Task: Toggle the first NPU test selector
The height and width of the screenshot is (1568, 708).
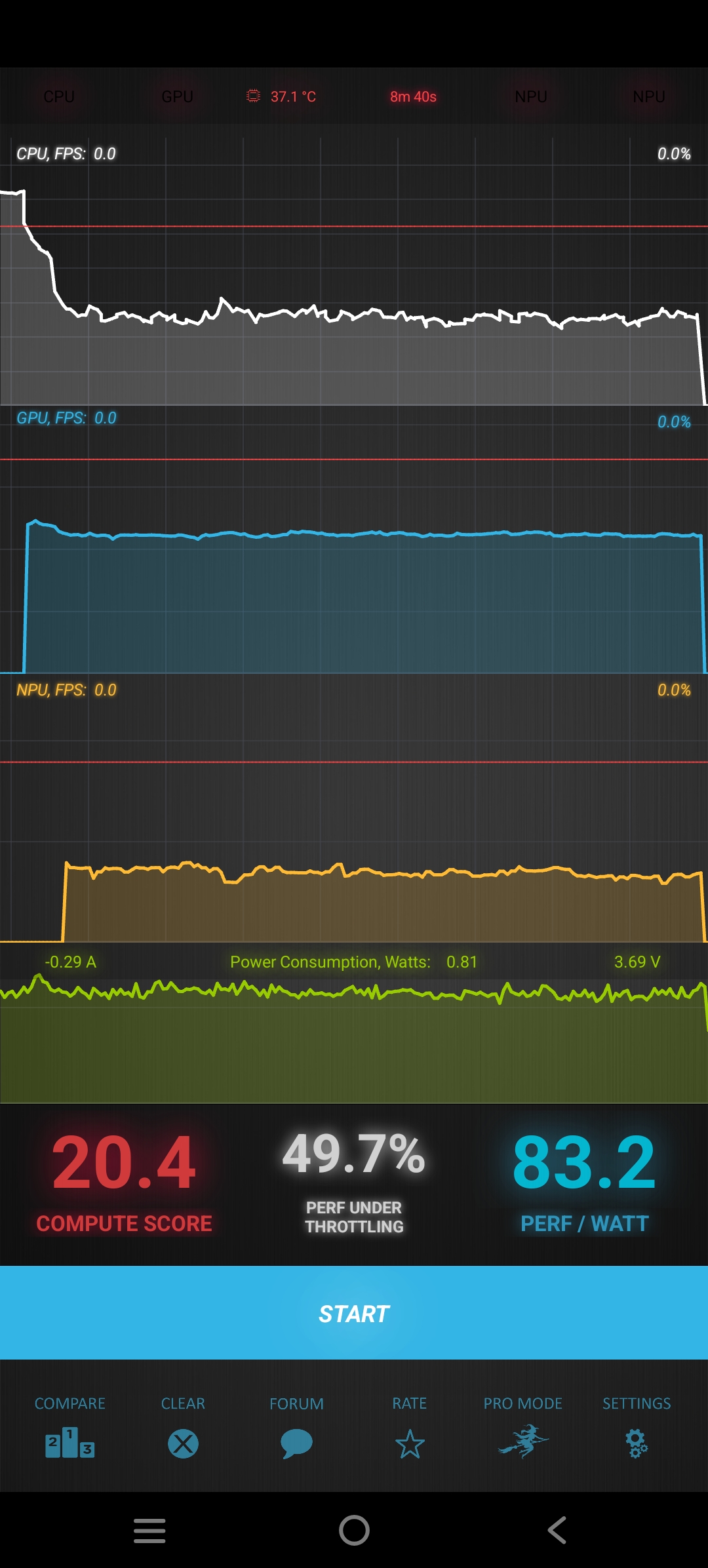Action: pyautogui.click(x=531, y=96)
